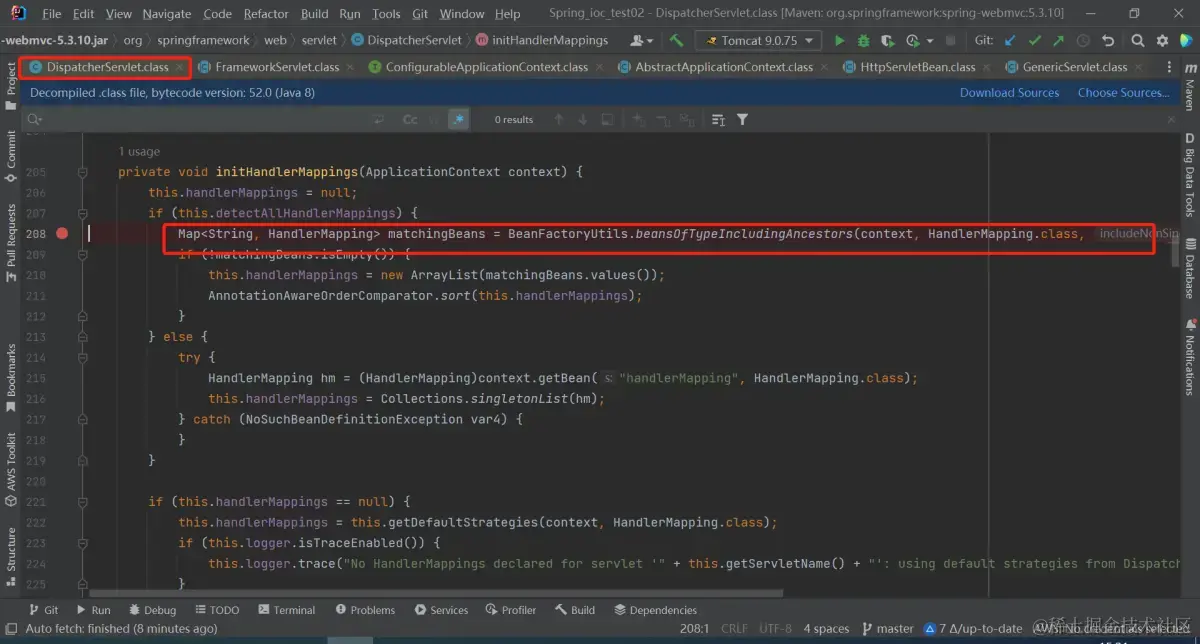
Task: Switch to AbstractApplicationContext.class tab
Action: point(723,67)
